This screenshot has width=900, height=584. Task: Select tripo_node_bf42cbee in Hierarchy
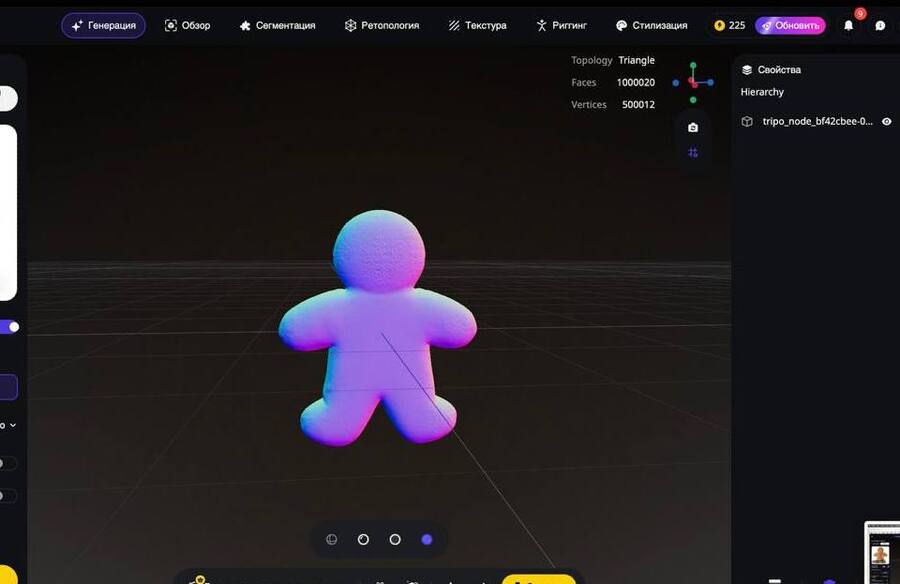point(817,122)
